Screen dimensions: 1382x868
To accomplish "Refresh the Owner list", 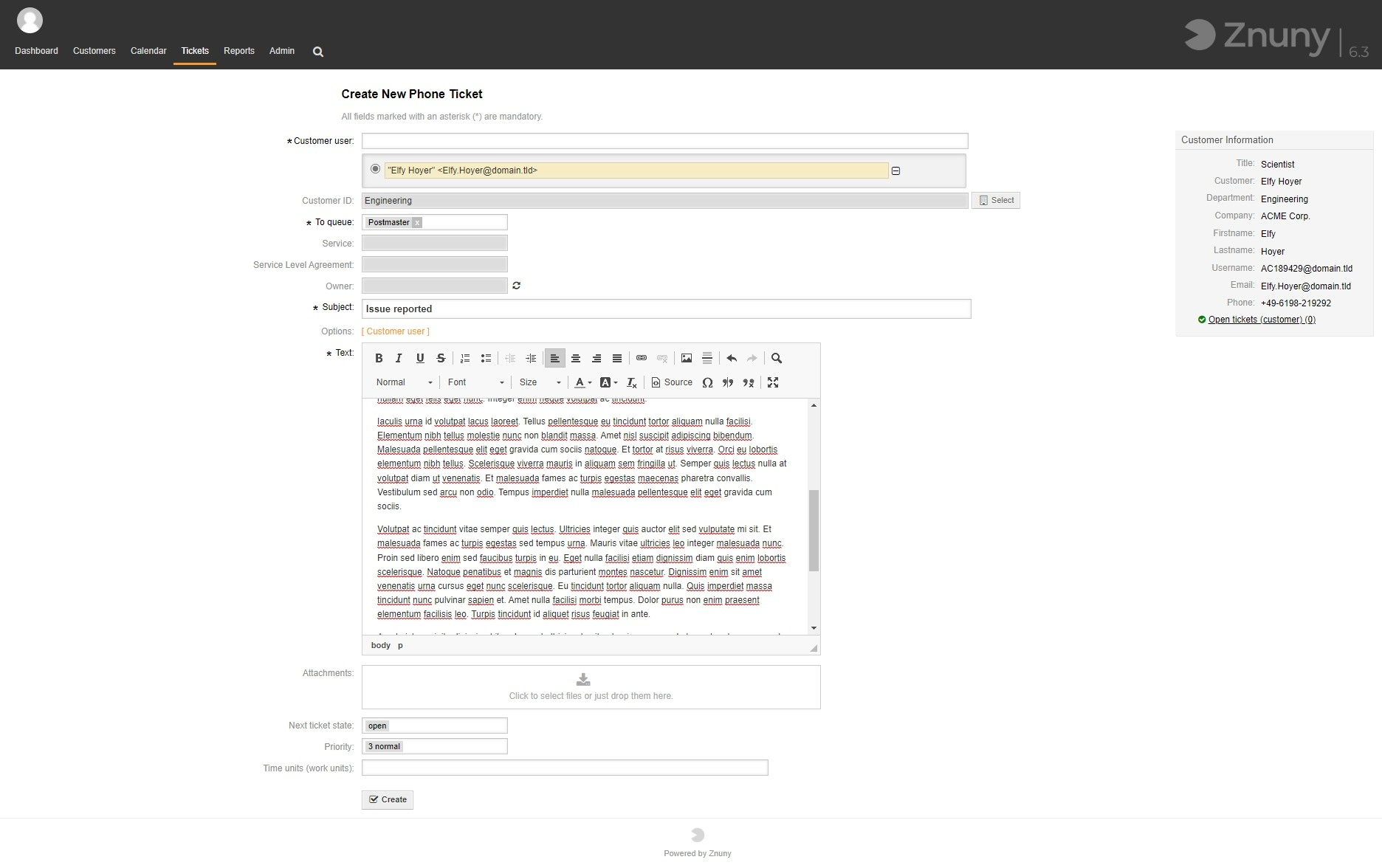I will [x=517, y=286].
